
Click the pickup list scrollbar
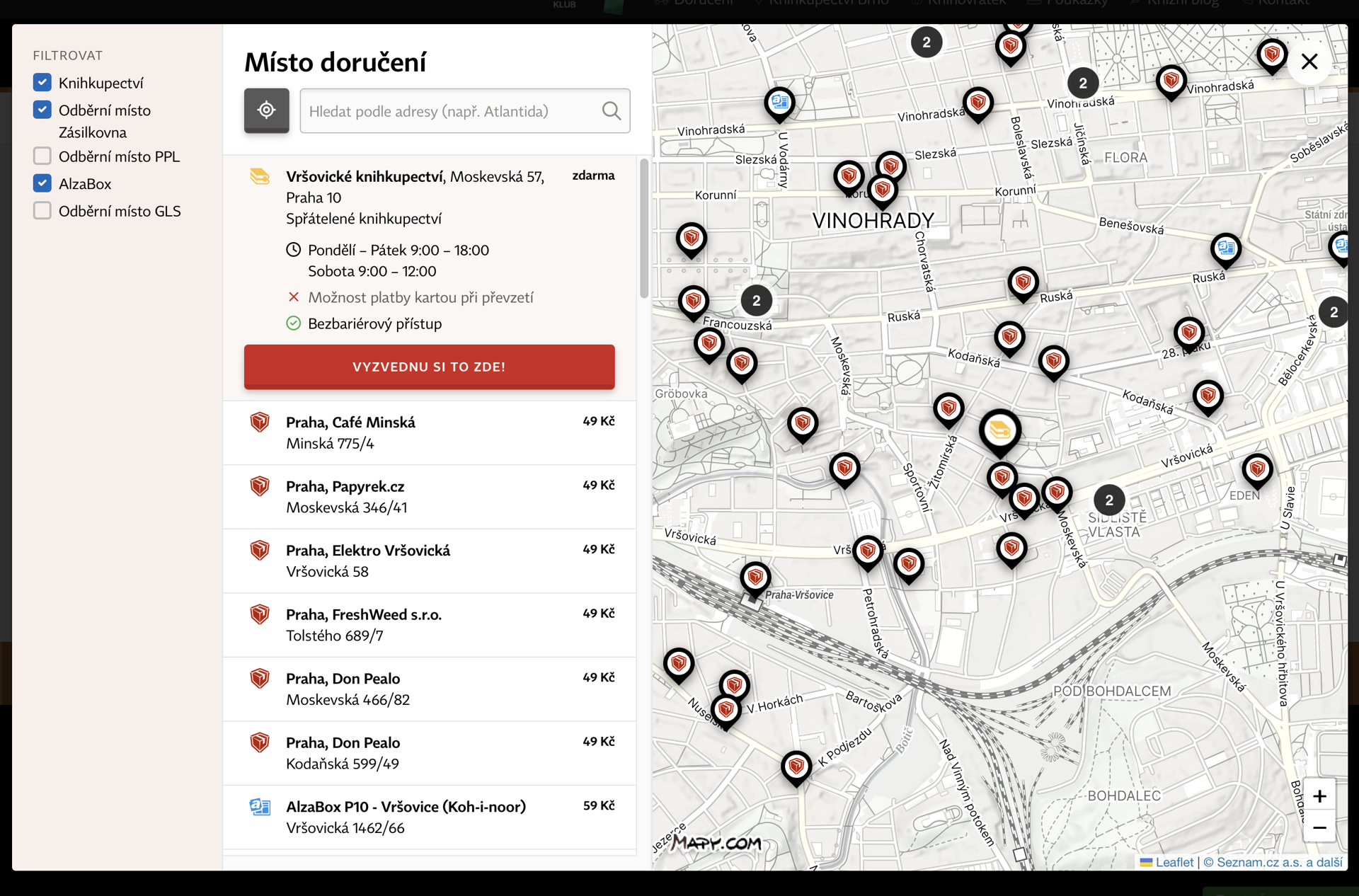click(644, 228)
